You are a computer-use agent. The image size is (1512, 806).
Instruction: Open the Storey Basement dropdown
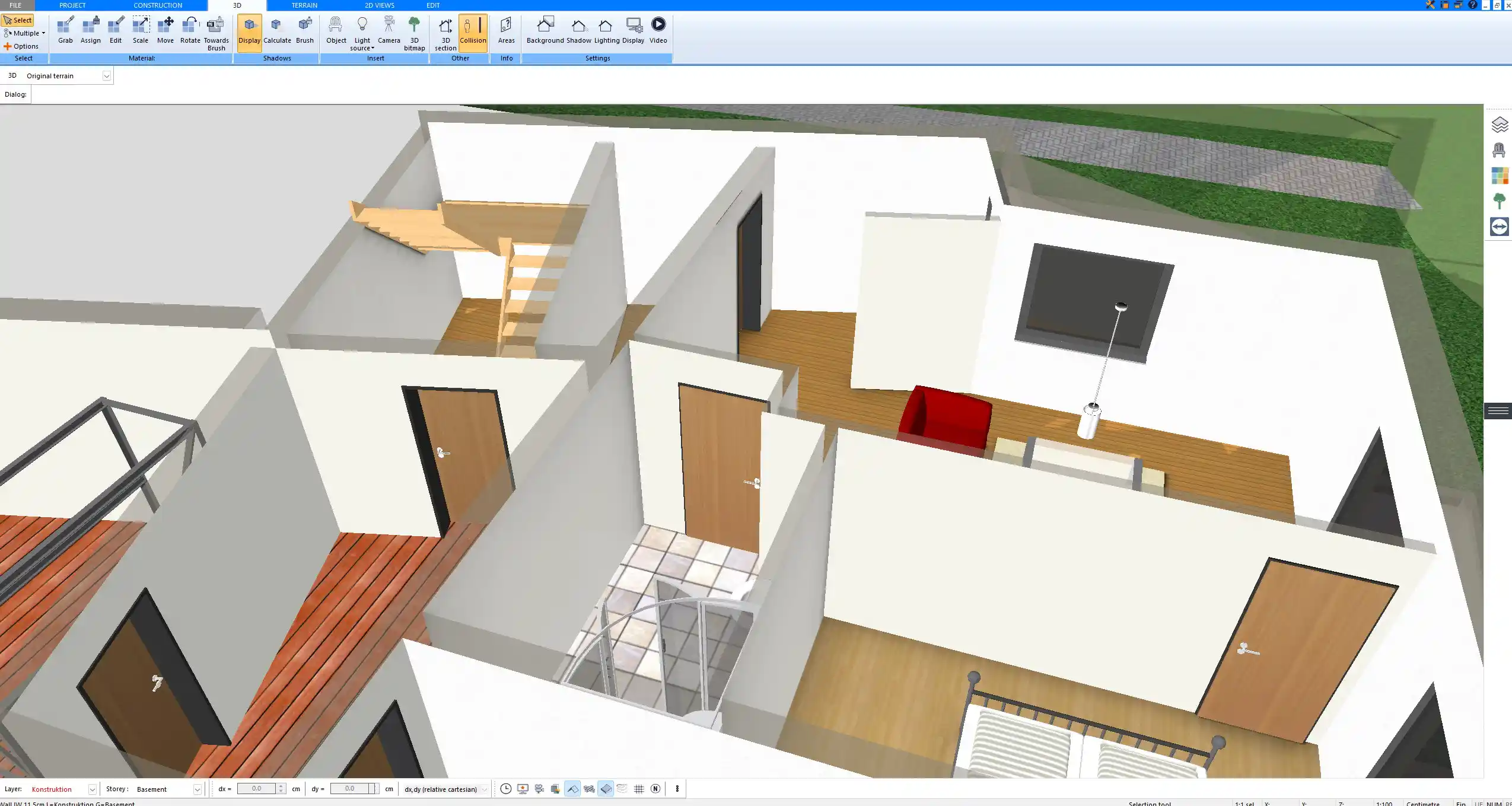pos(198,789)
